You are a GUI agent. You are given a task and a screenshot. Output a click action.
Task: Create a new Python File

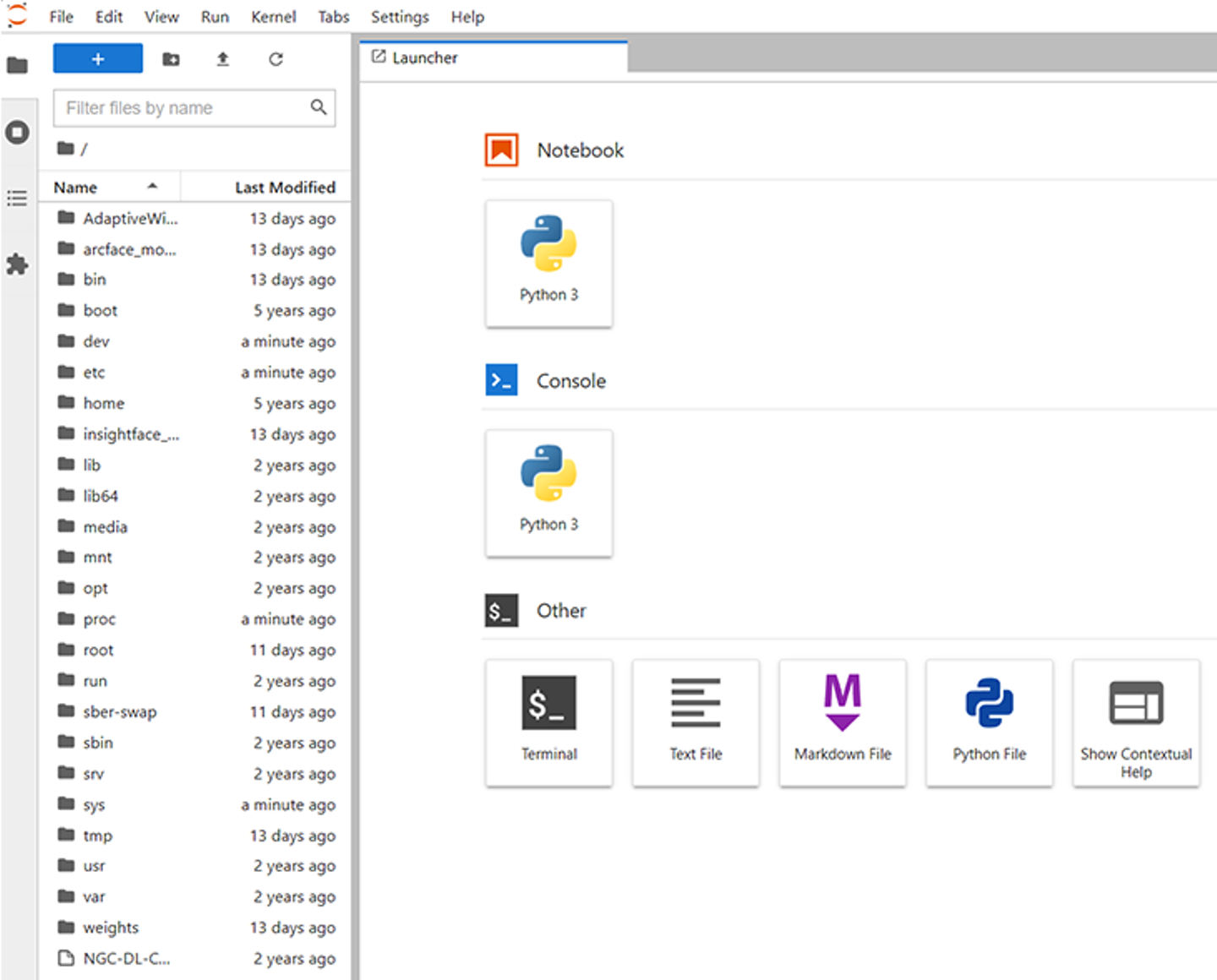click(989, 722)
